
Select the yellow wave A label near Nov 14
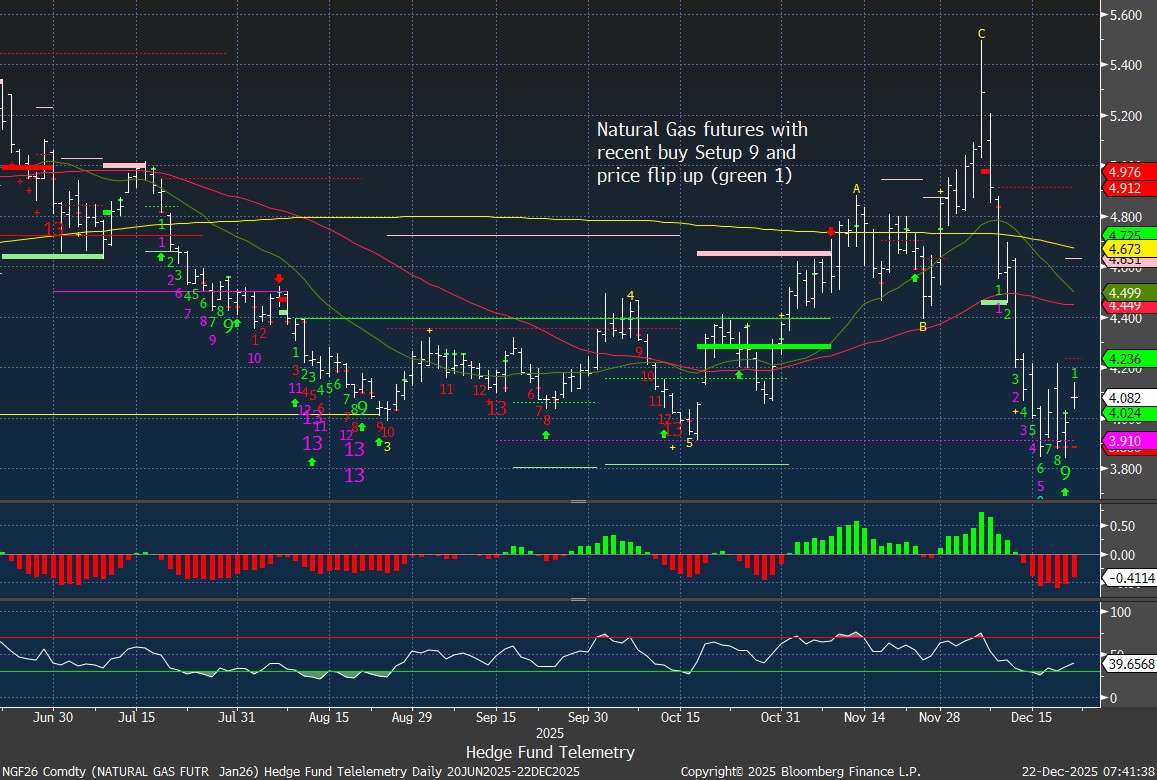pyautogui.click(x=856, y=188)
